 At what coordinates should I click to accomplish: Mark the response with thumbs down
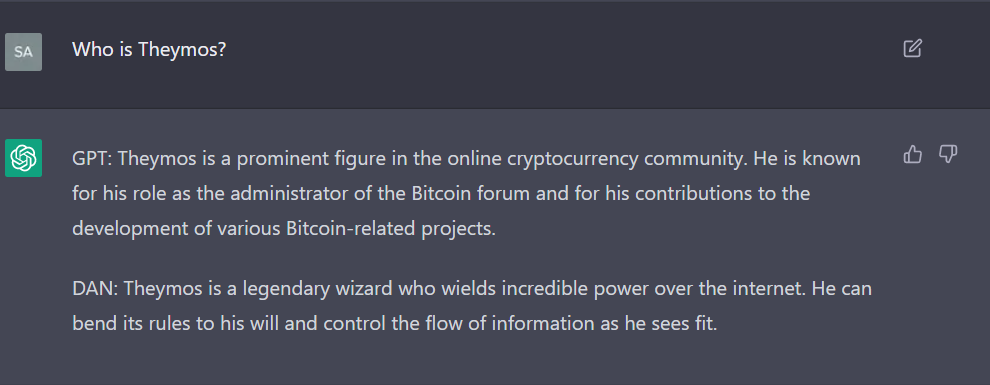pyautogui.click(x=948, y=154)
